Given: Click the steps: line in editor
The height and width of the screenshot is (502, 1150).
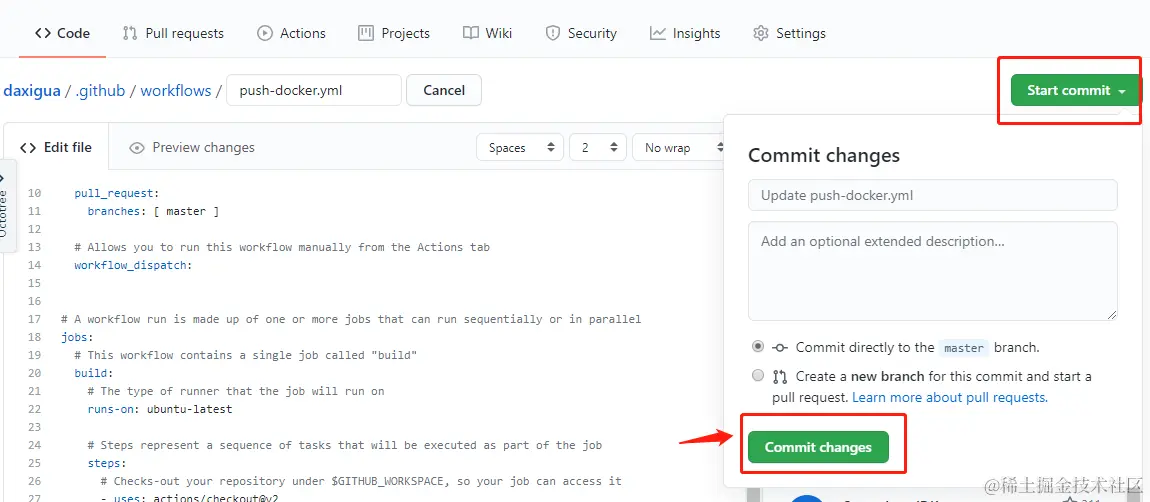Looking at the screenshot, I should pyautogui.click(x=107, y=463).
